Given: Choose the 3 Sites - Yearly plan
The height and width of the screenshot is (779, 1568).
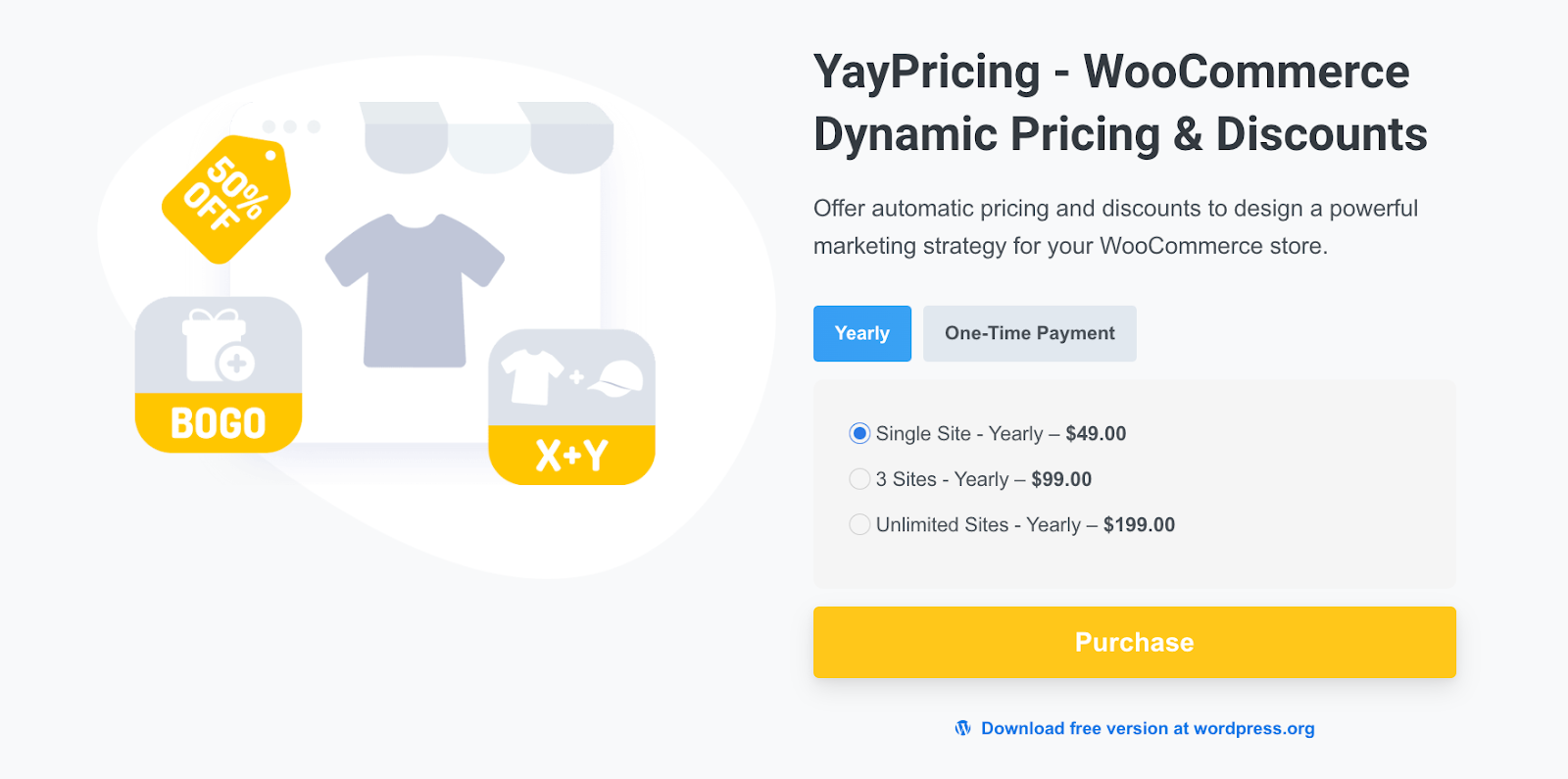Looking at the screenshot, I should pyautogui.click(x=859, y=478).
